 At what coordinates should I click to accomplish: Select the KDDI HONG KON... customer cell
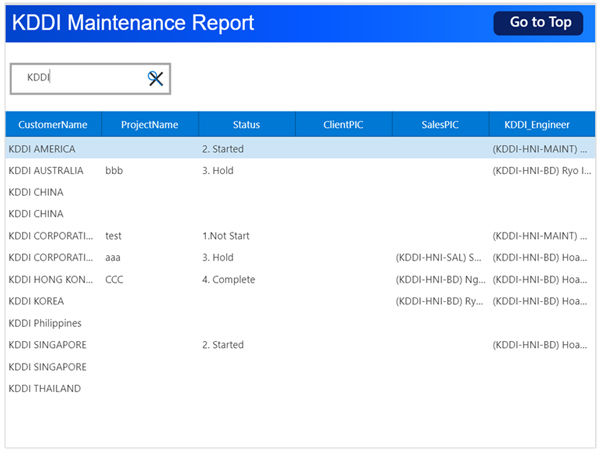tap(51, 280)
